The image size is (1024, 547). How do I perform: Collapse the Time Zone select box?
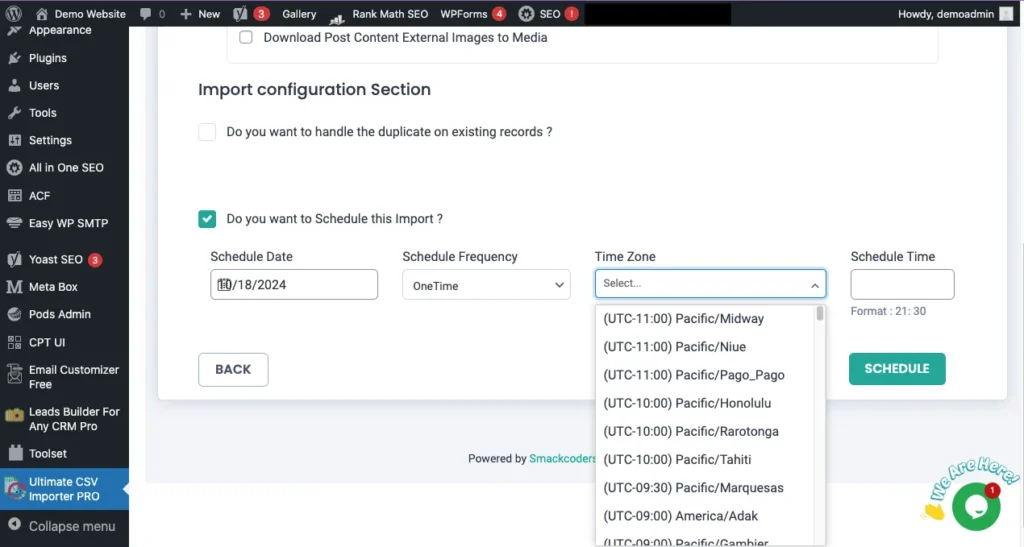814,285
